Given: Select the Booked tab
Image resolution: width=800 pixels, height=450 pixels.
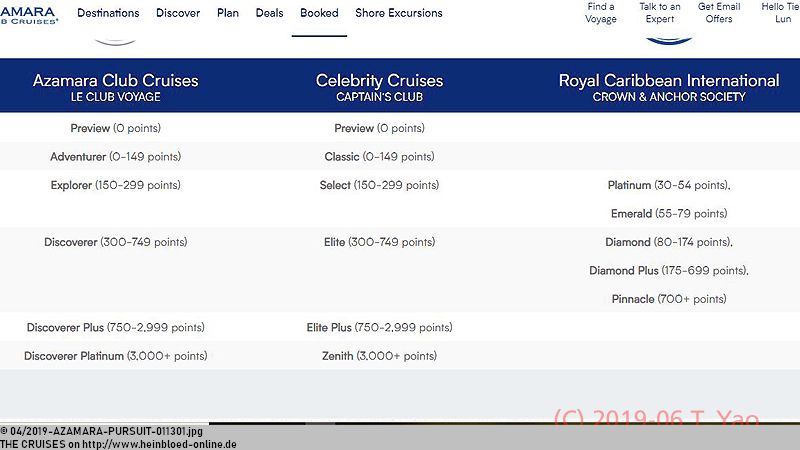Looking at the screenshot, I should click(319, 13).
